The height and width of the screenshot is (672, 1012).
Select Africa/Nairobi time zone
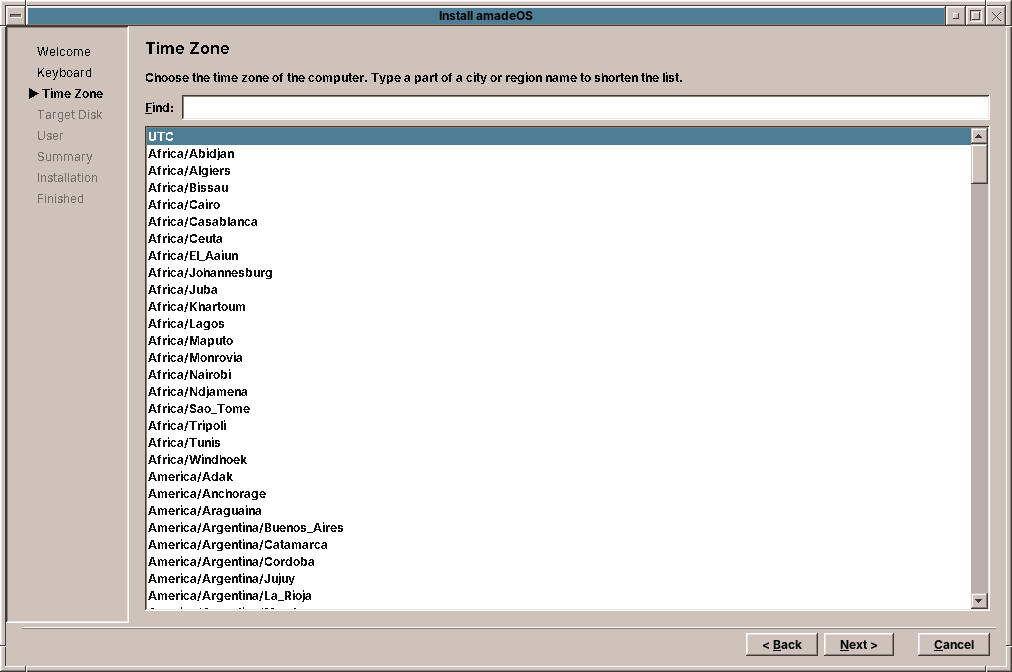coord(558,374)
